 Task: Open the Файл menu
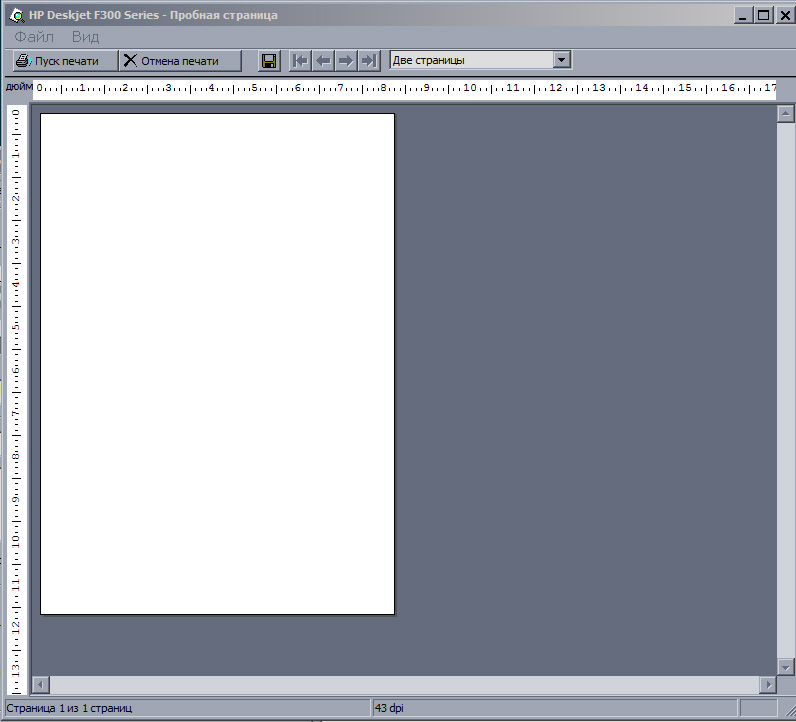[x=34, y=37]
